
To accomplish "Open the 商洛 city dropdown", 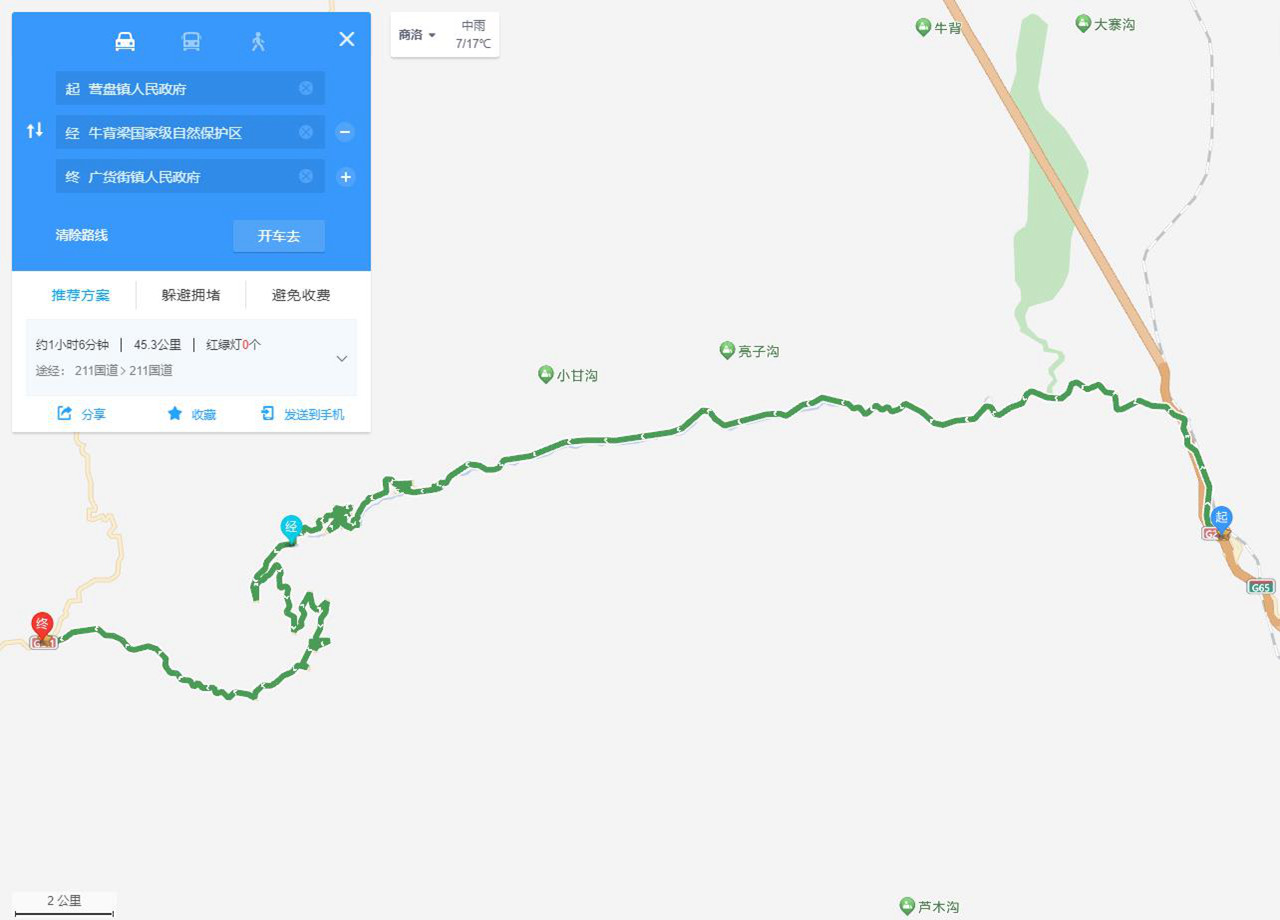I will [x=417, y=35].
